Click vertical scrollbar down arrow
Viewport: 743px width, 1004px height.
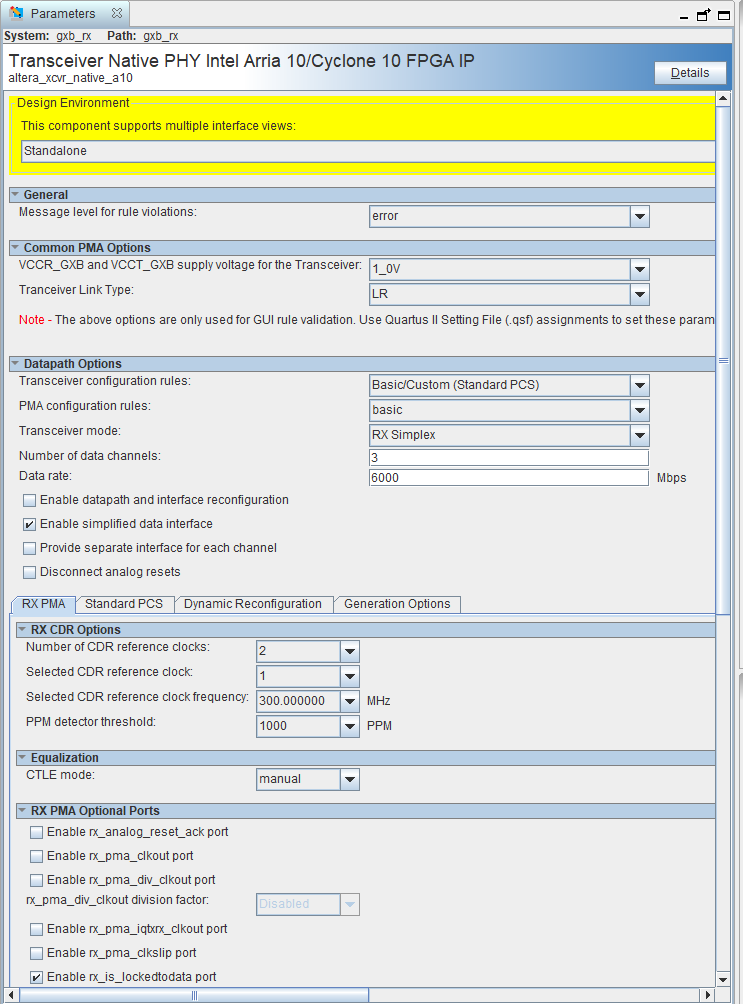click(723, 980)
